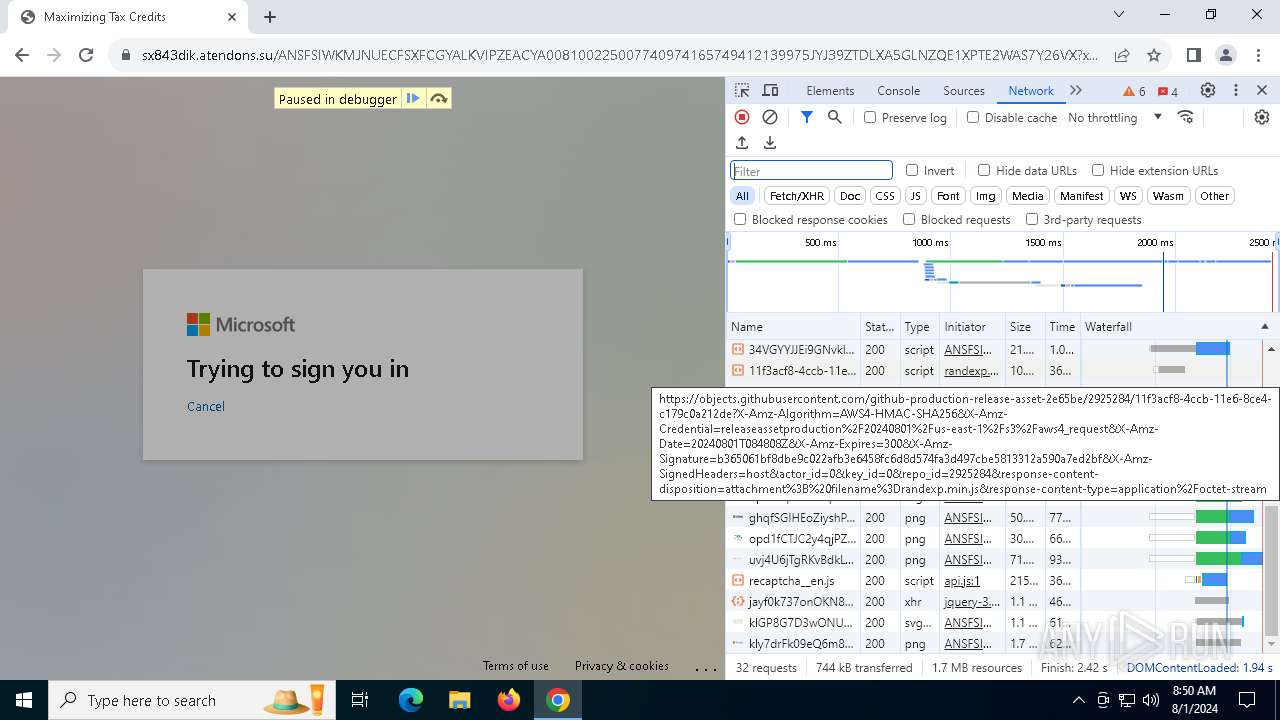Click the network overview timeline
The image size is (1280, 720).
(1002, 272)
